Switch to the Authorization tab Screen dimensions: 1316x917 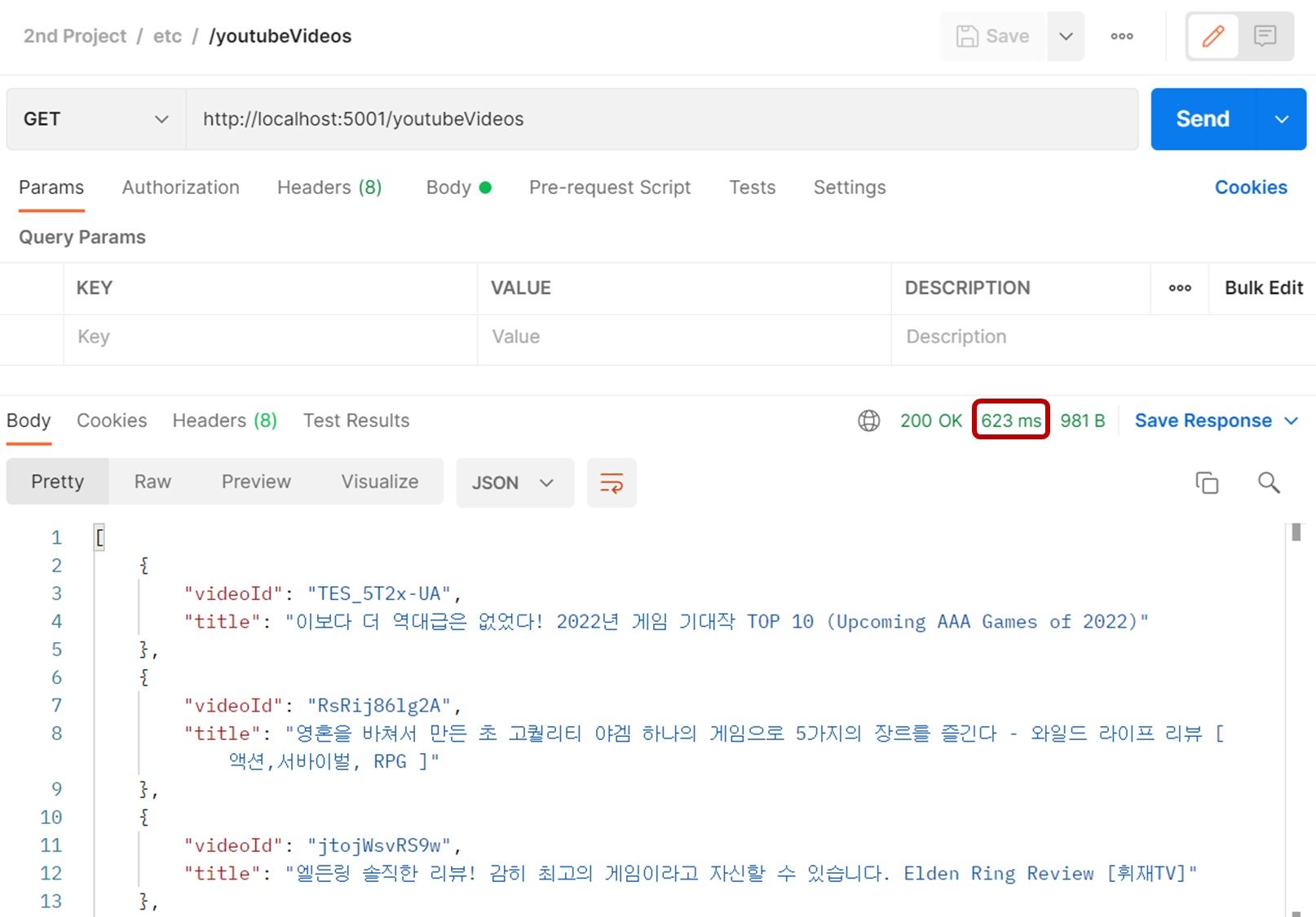coord(181,187)
